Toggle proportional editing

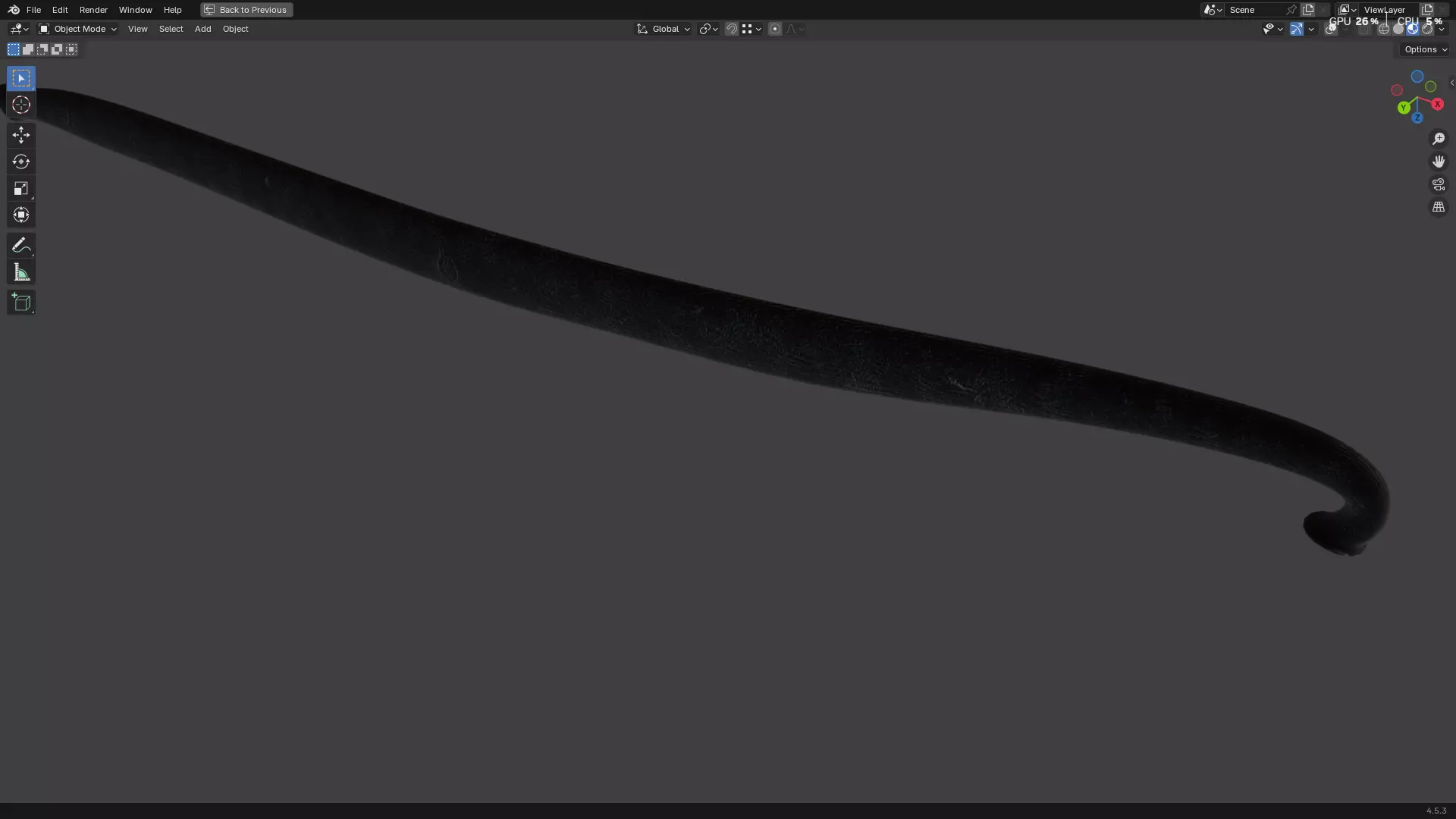[x=775, y=29]
